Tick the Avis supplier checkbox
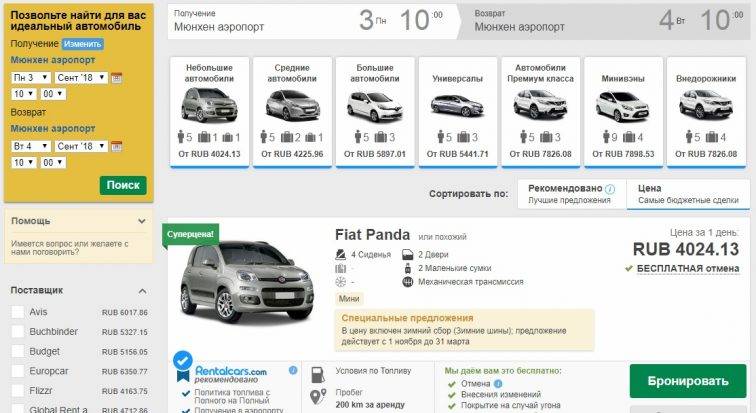Viewport: 756px width, 413px height. [18, 312]
